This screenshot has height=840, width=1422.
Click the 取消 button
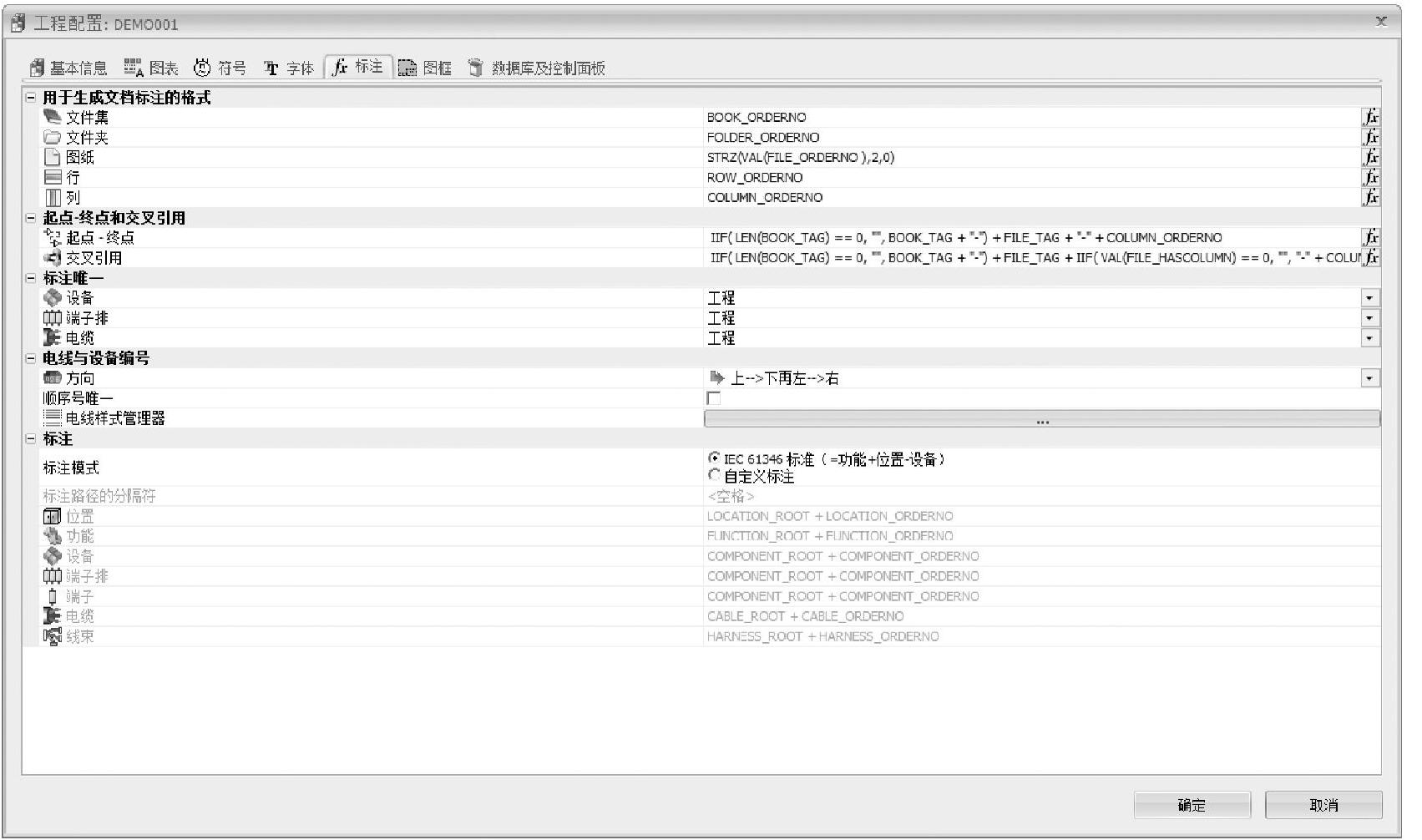click(x=1323, y=805)
